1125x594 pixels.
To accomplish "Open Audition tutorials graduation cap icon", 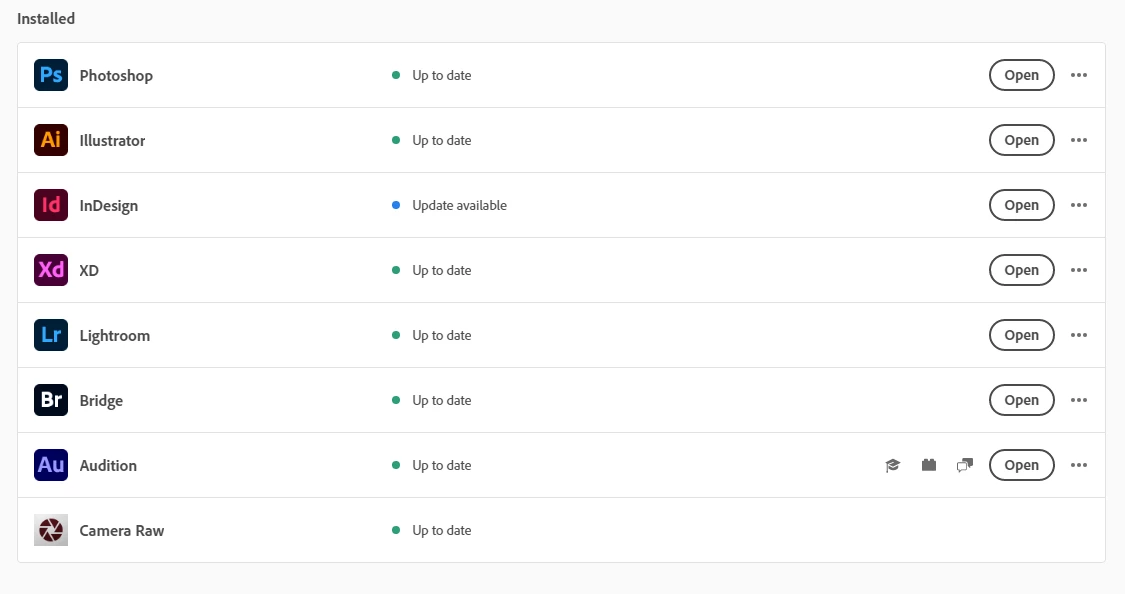I will point(893,466).
